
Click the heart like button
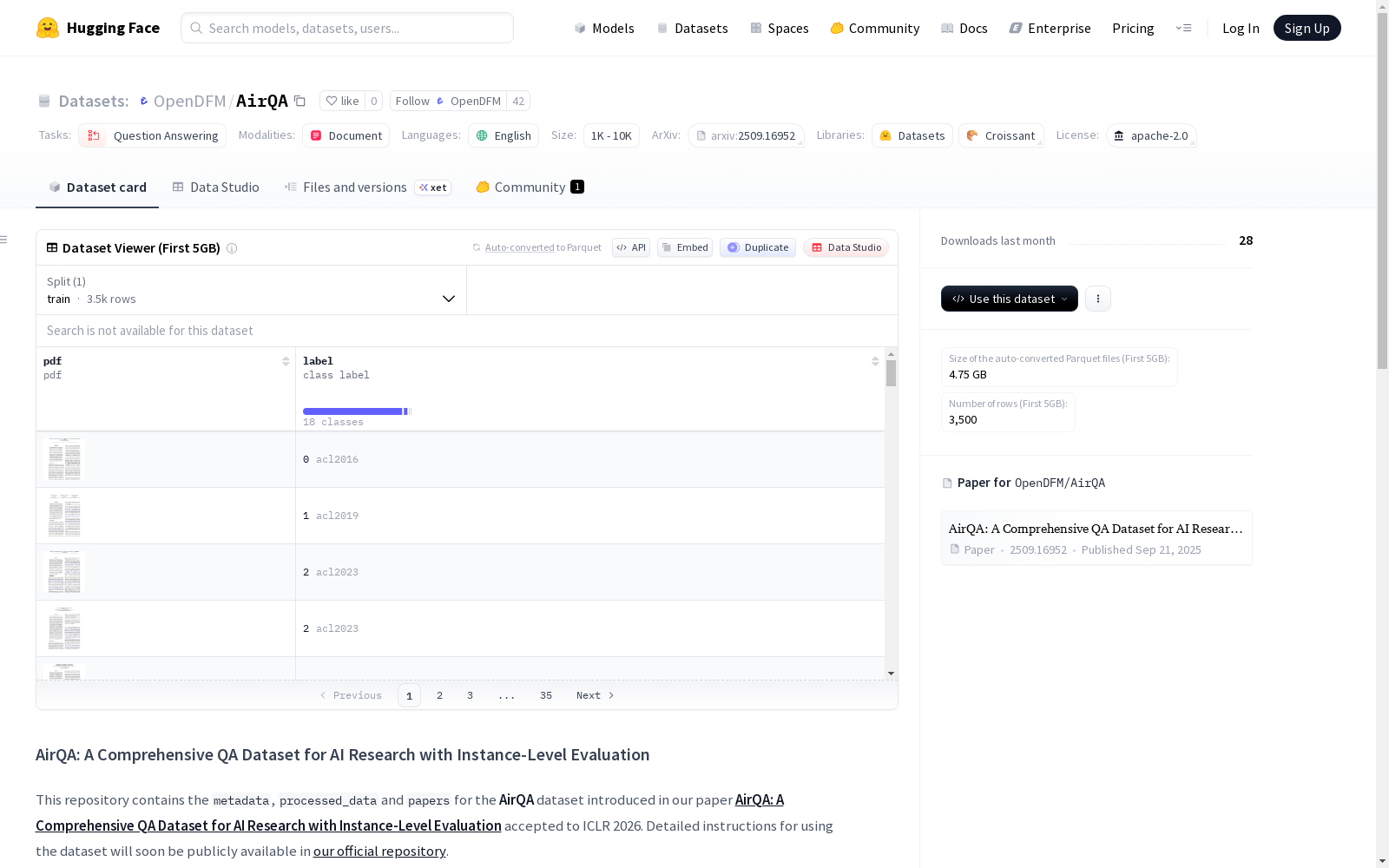click(342, 101)
